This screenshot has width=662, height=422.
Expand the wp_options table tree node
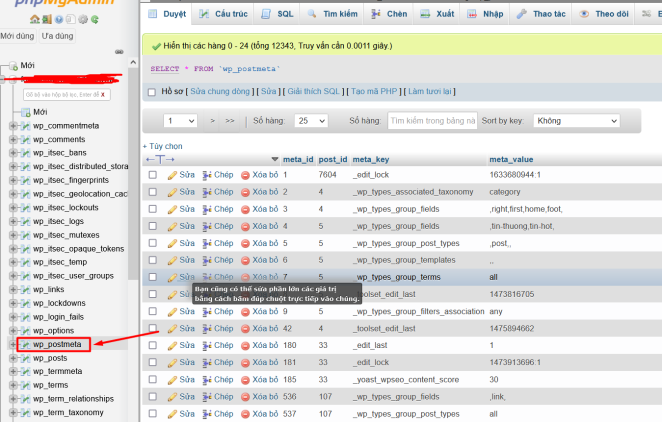point(13,330)
